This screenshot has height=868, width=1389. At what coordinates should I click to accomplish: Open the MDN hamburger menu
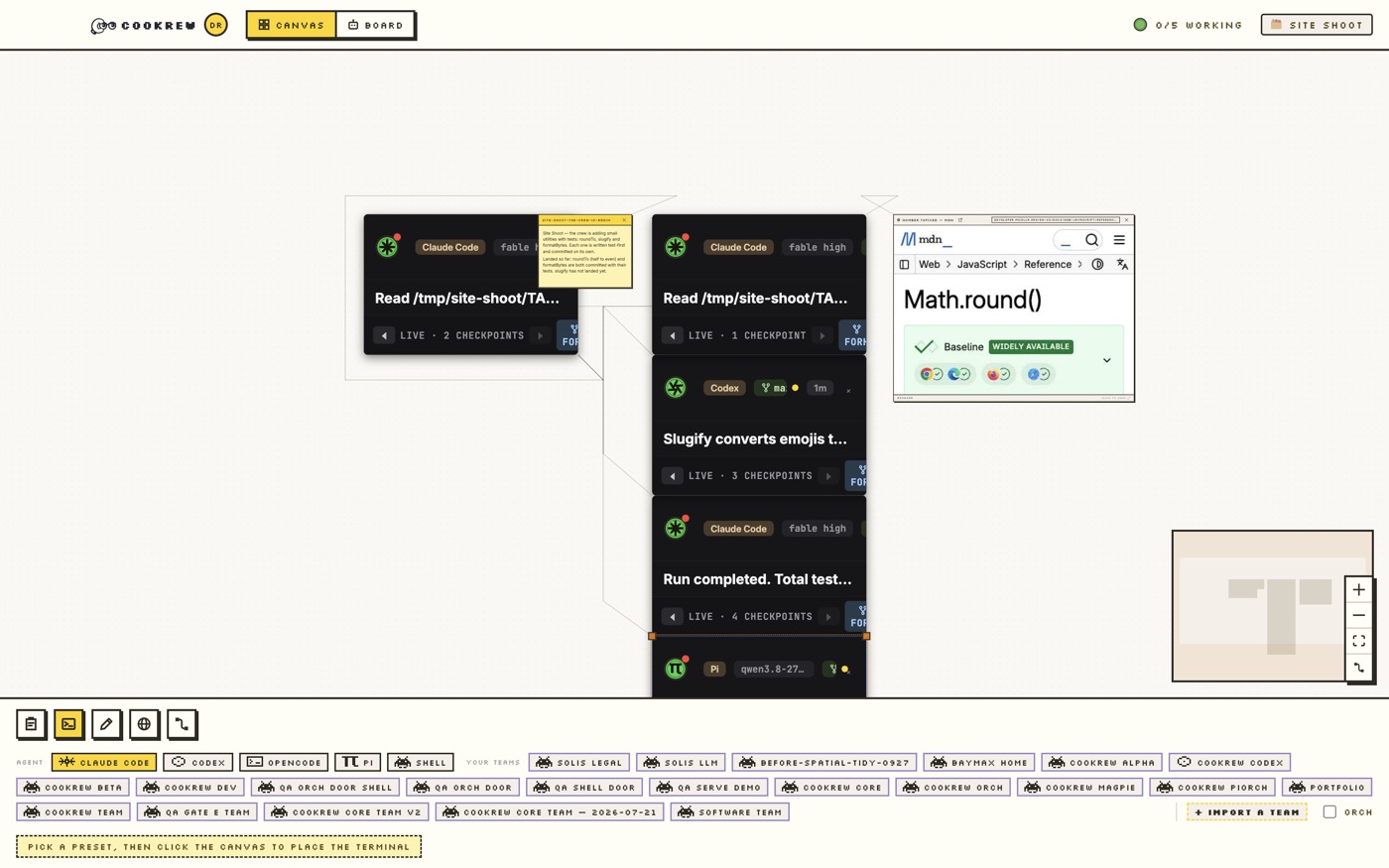pos(1119,239)
